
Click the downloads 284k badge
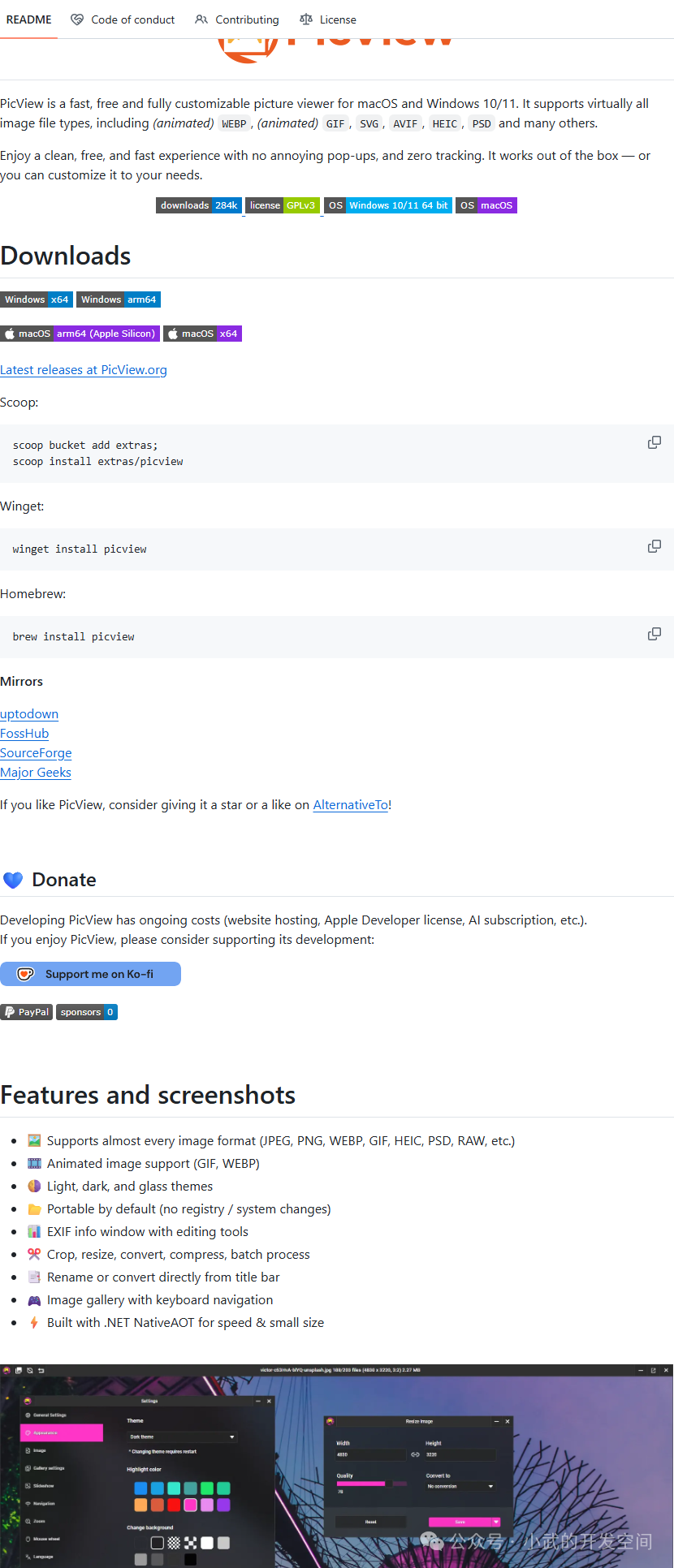click(x=199, y=205)
